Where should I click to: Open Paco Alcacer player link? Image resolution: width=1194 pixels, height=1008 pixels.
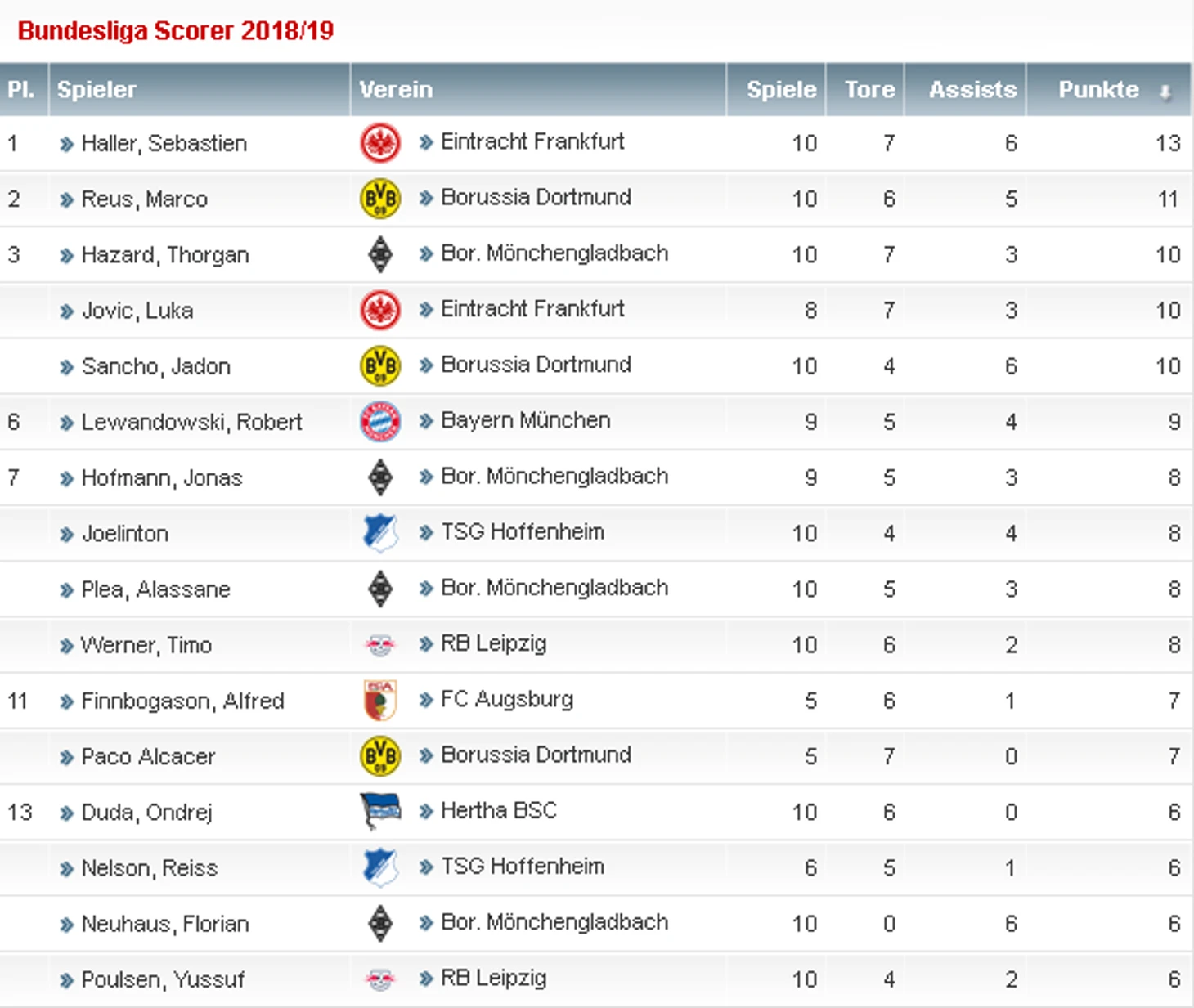[x=148, y=757]
